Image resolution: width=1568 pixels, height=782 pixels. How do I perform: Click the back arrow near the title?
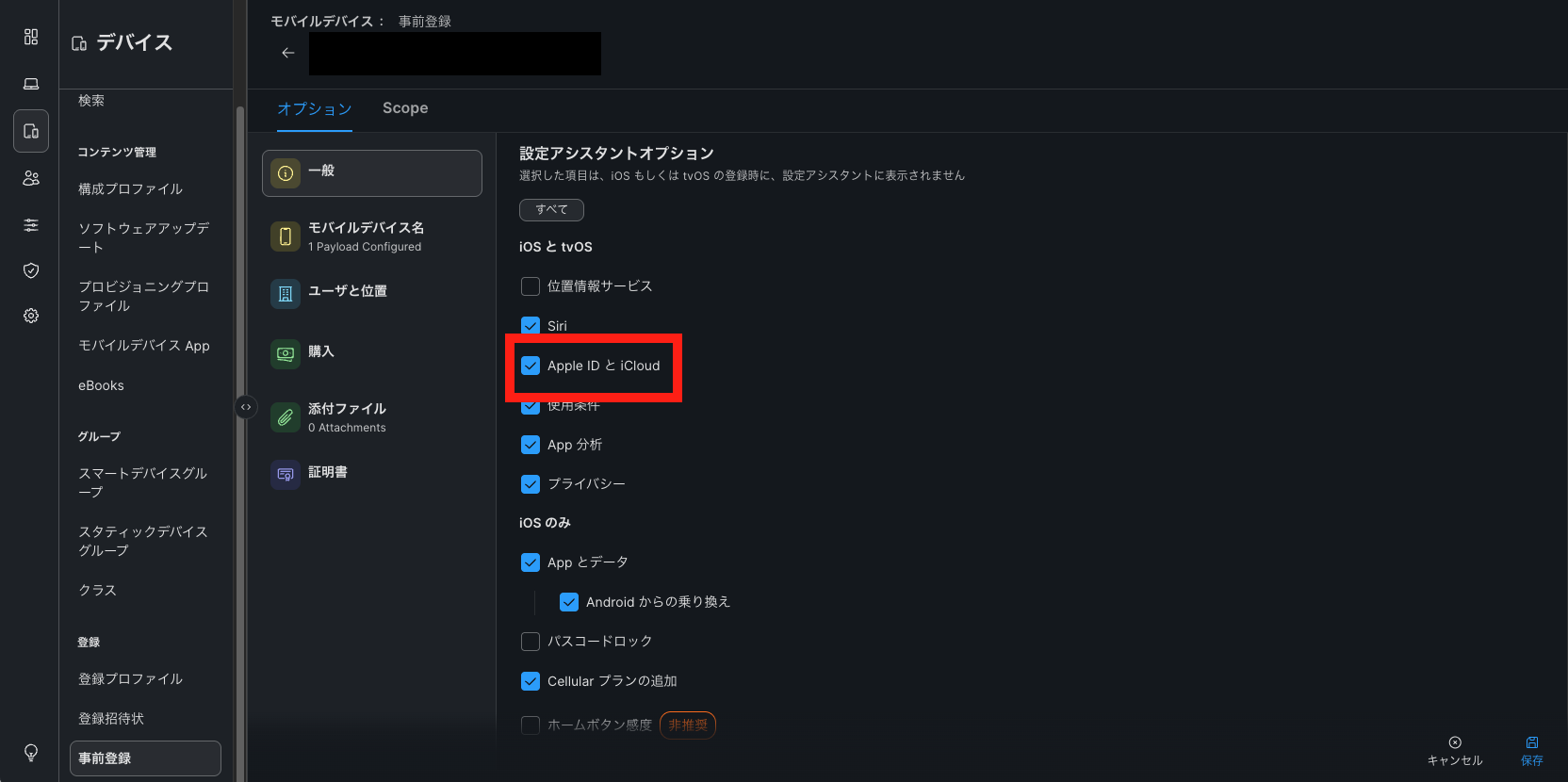(x=288, y=53)
